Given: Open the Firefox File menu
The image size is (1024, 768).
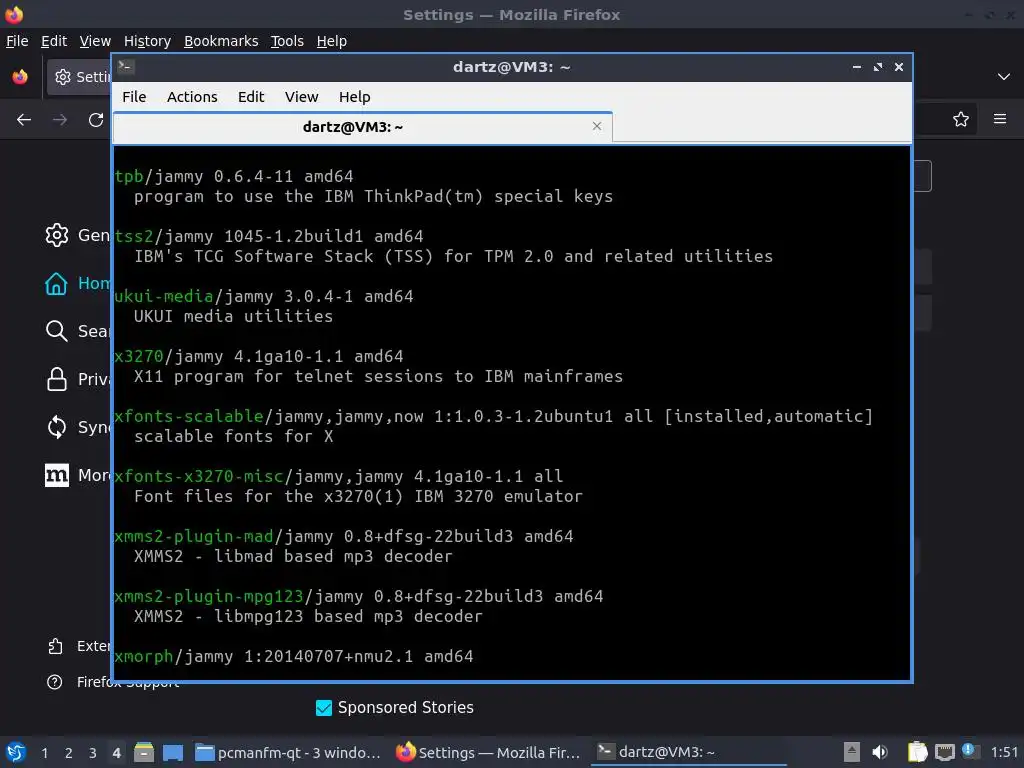Looking at the screenshot, I should 17,41.
